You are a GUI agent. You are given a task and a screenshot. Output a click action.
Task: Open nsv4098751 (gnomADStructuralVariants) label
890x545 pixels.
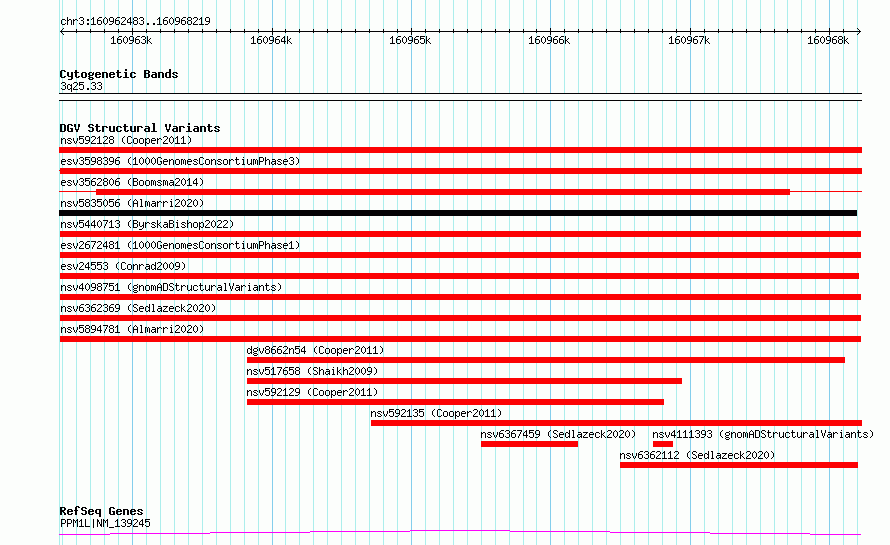[171, 287]
